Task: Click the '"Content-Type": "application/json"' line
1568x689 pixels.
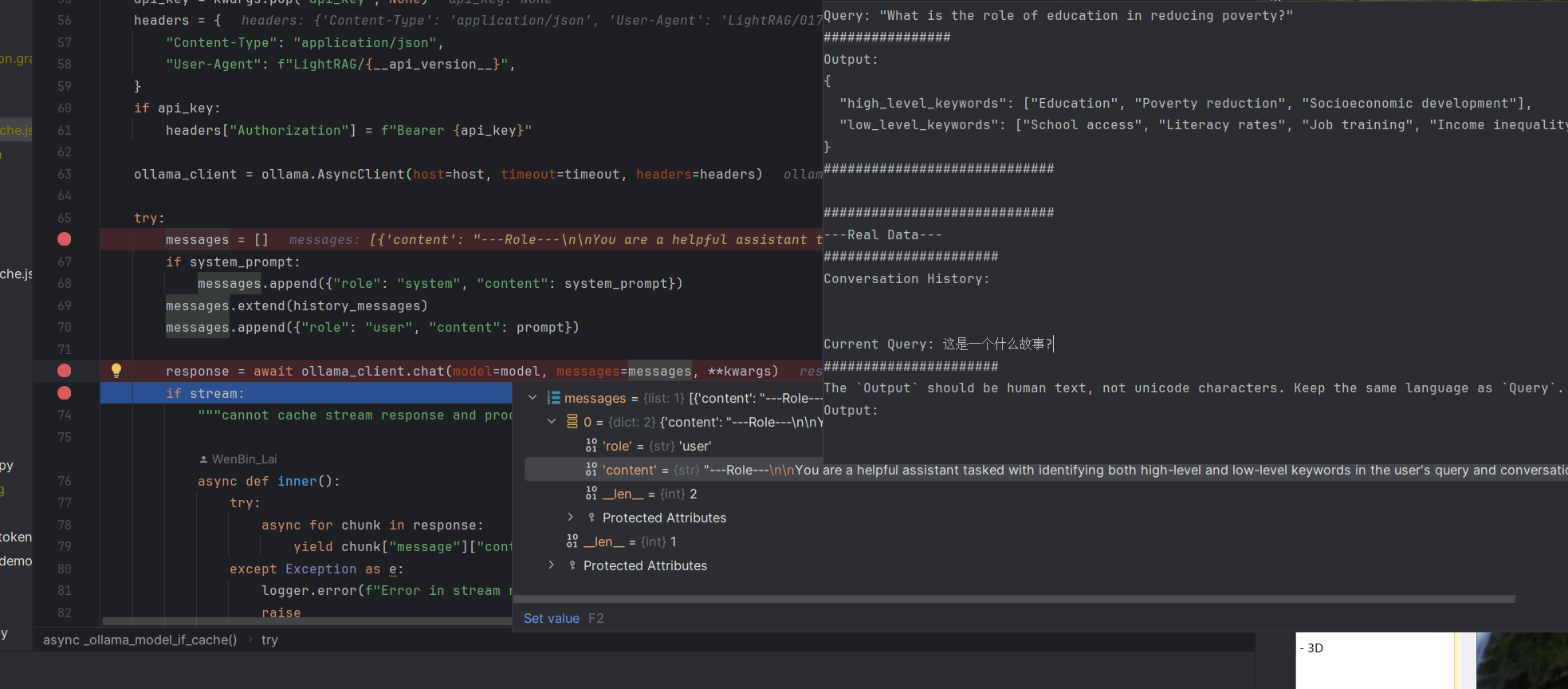Action: [305, 42]
